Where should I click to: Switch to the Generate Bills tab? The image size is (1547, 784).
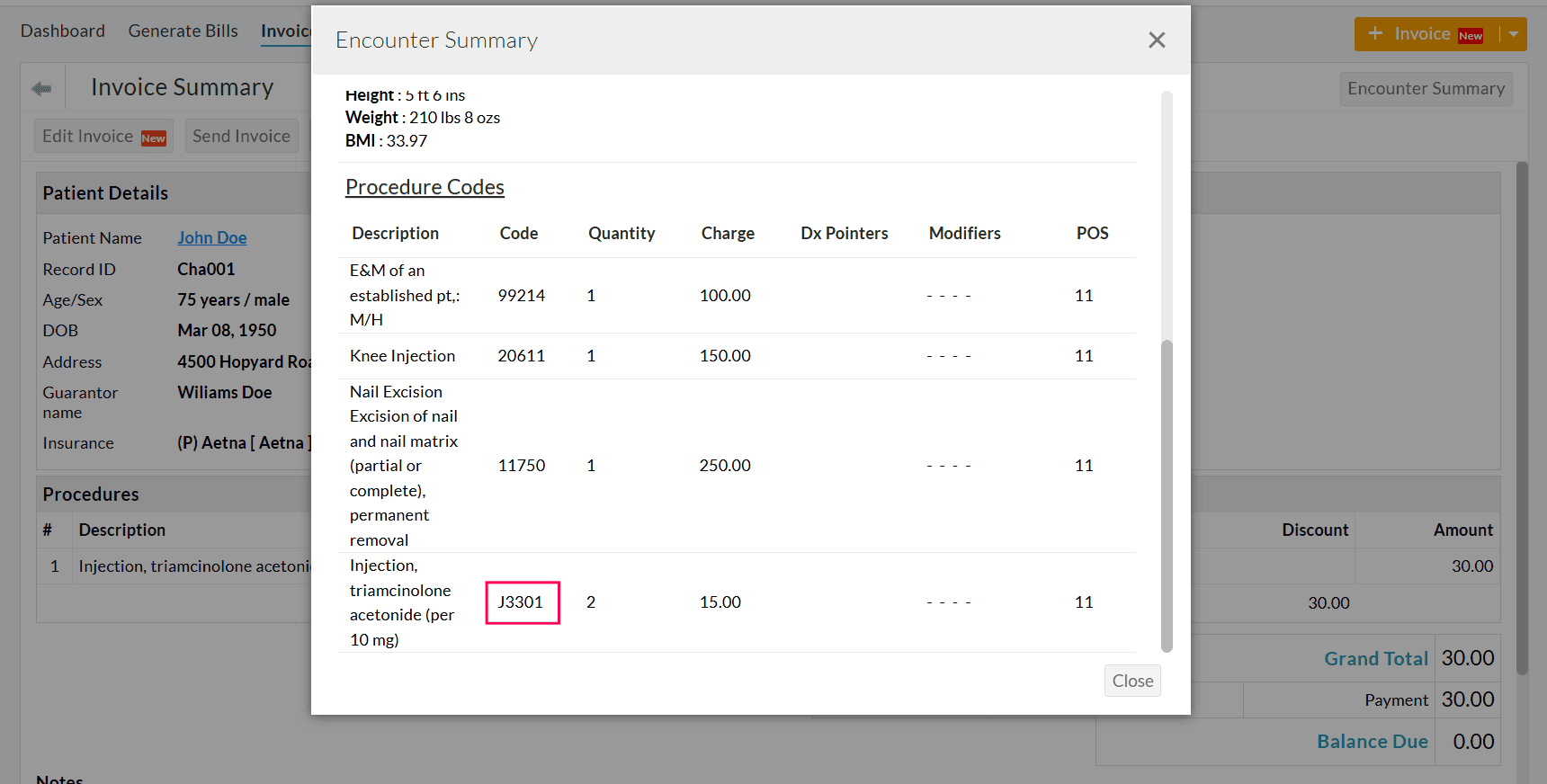[x=183, y=31]
